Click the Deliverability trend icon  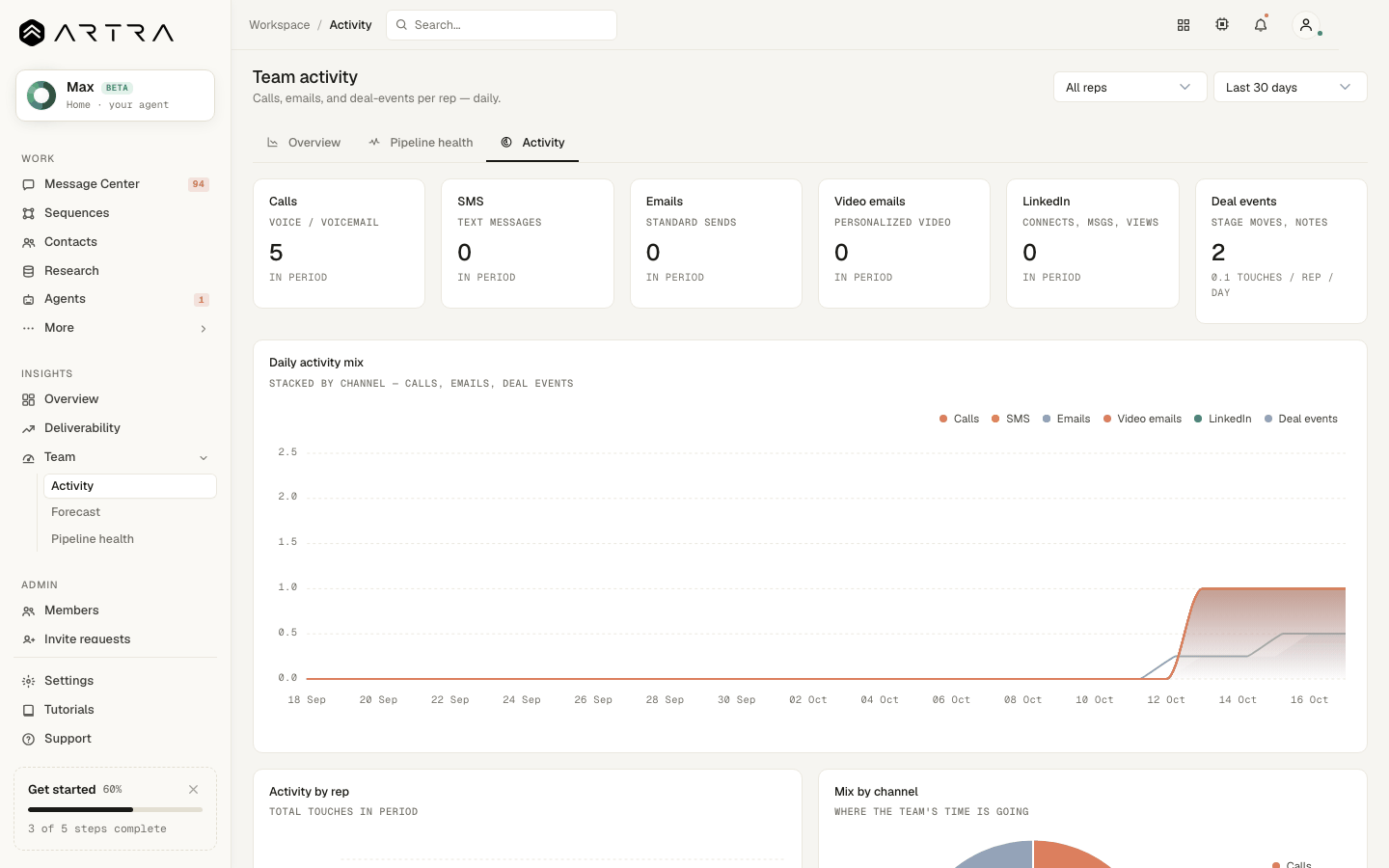(29, 428)
